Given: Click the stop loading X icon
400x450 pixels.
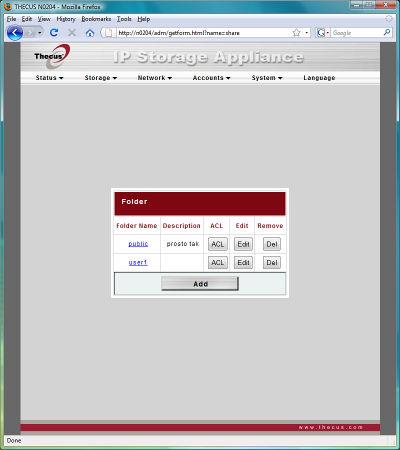Looking at the screenshot, I should [72, 33].
